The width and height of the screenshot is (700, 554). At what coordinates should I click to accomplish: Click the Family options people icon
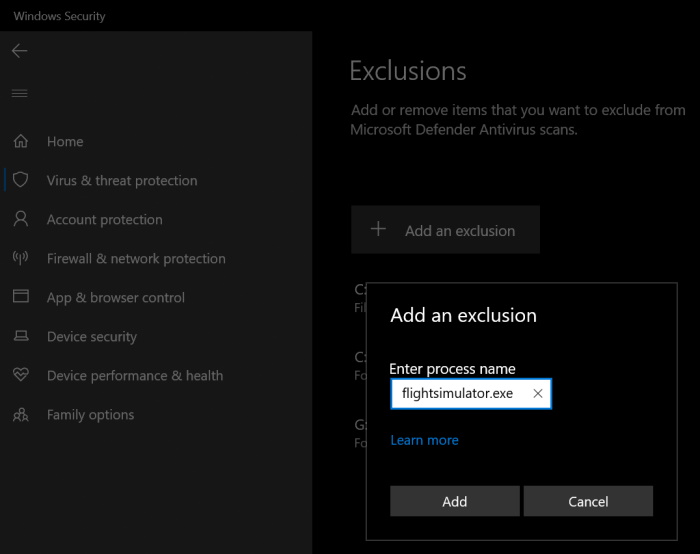point(21,415)
